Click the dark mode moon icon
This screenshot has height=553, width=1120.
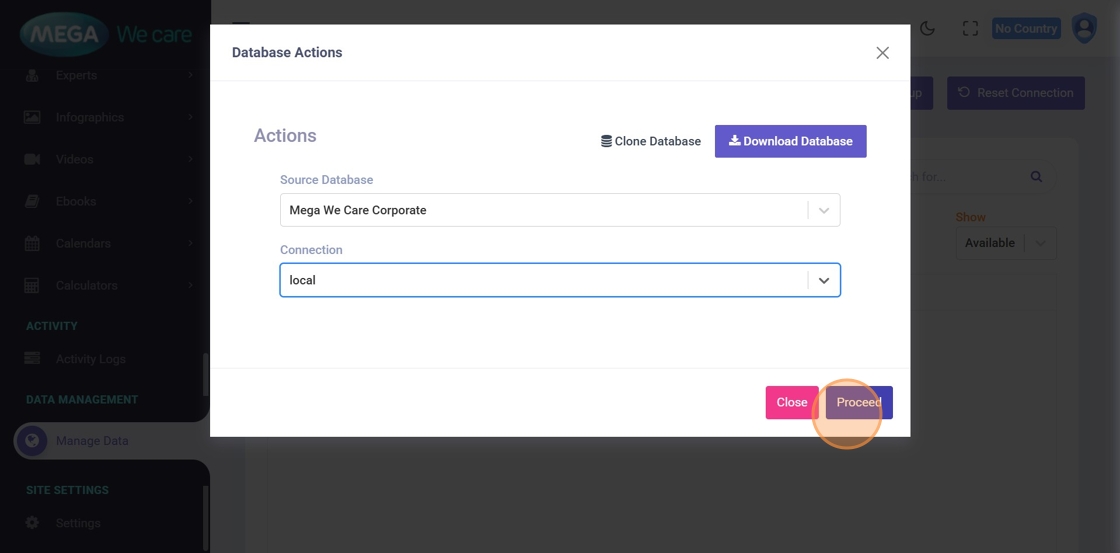pos(927,29)
